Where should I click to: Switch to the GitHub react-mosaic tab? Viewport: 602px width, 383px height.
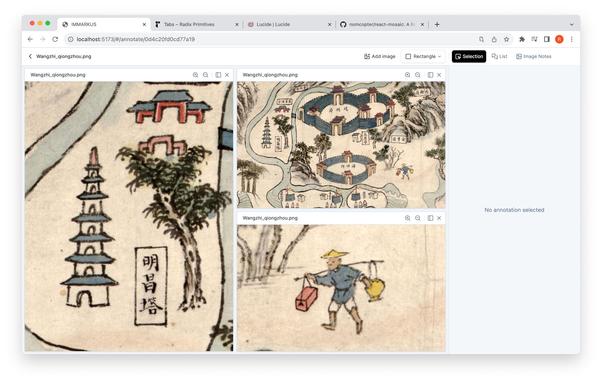coord(381,24)
